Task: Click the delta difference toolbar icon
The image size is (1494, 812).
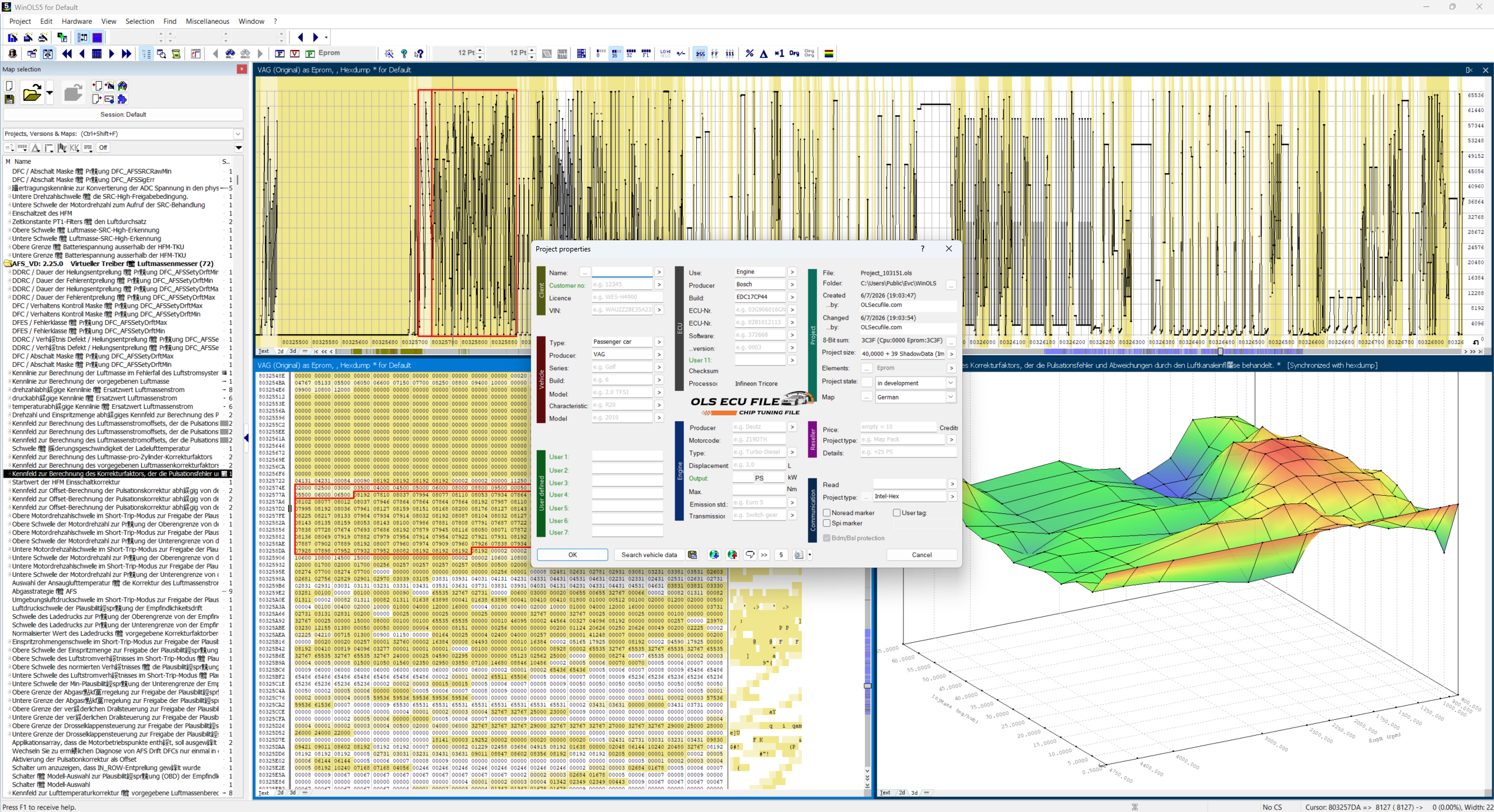Action: point(764,54)
